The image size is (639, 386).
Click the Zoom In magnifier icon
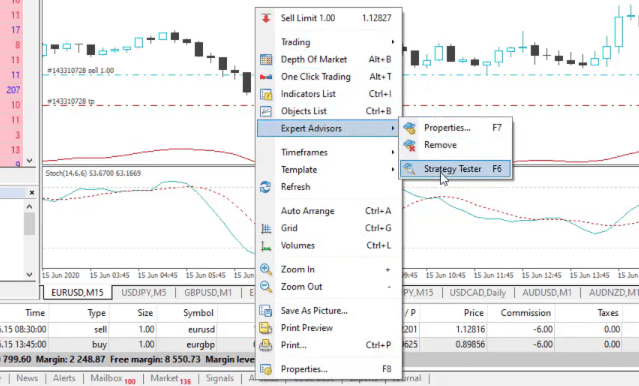click(266, 269)
